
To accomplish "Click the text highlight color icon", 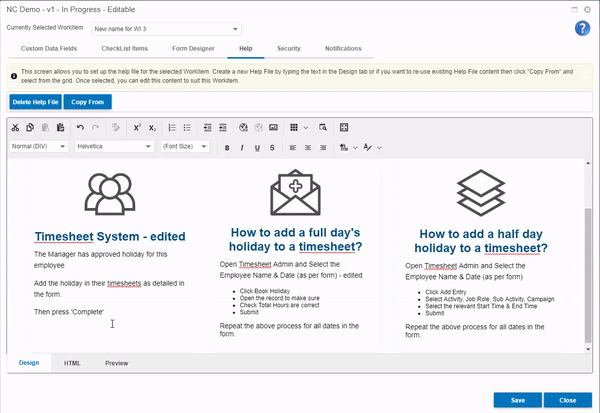I will coord(344,148).
